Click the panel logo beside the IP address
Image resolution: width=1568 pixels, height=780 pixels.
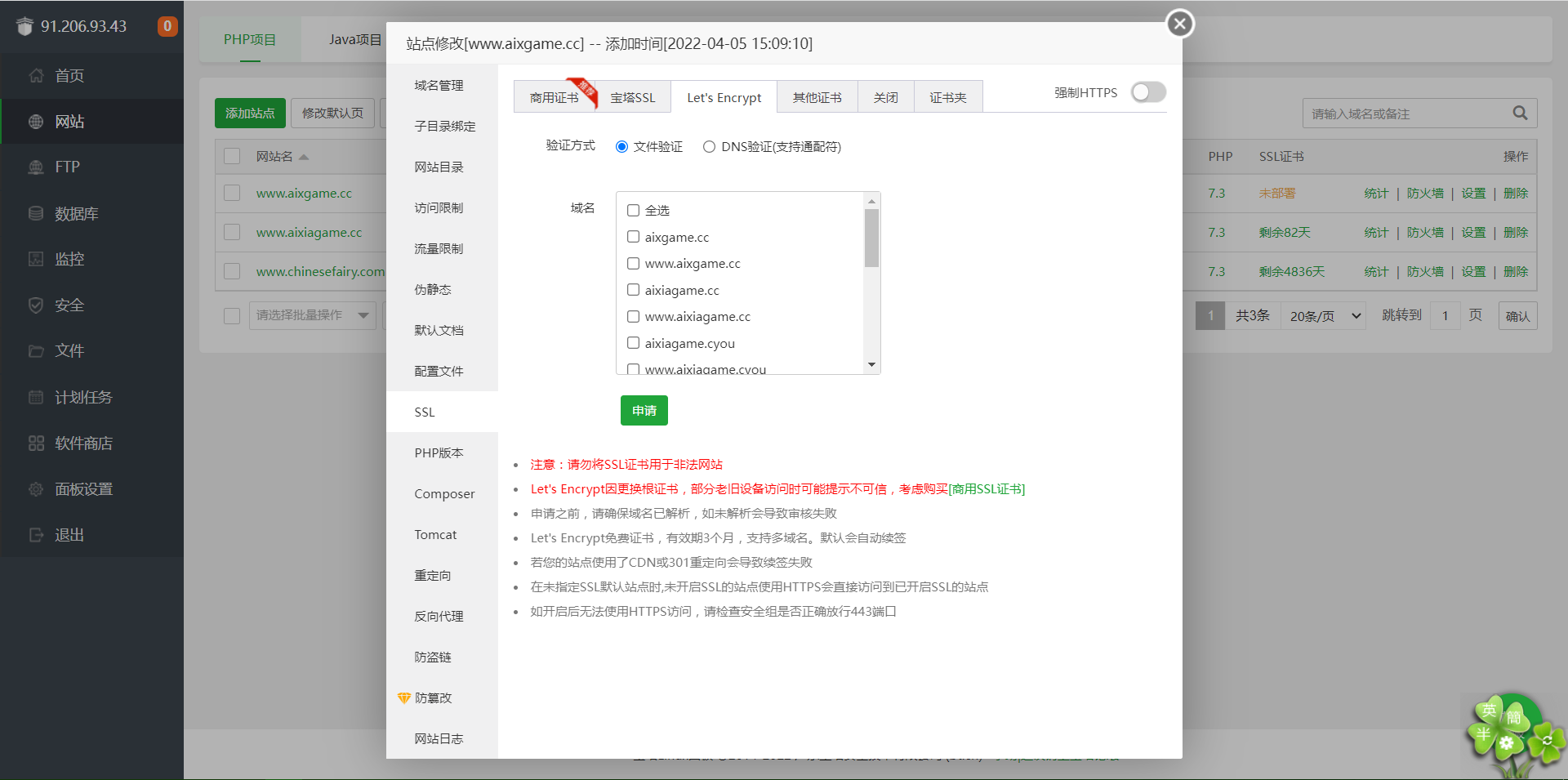[24, 26]
